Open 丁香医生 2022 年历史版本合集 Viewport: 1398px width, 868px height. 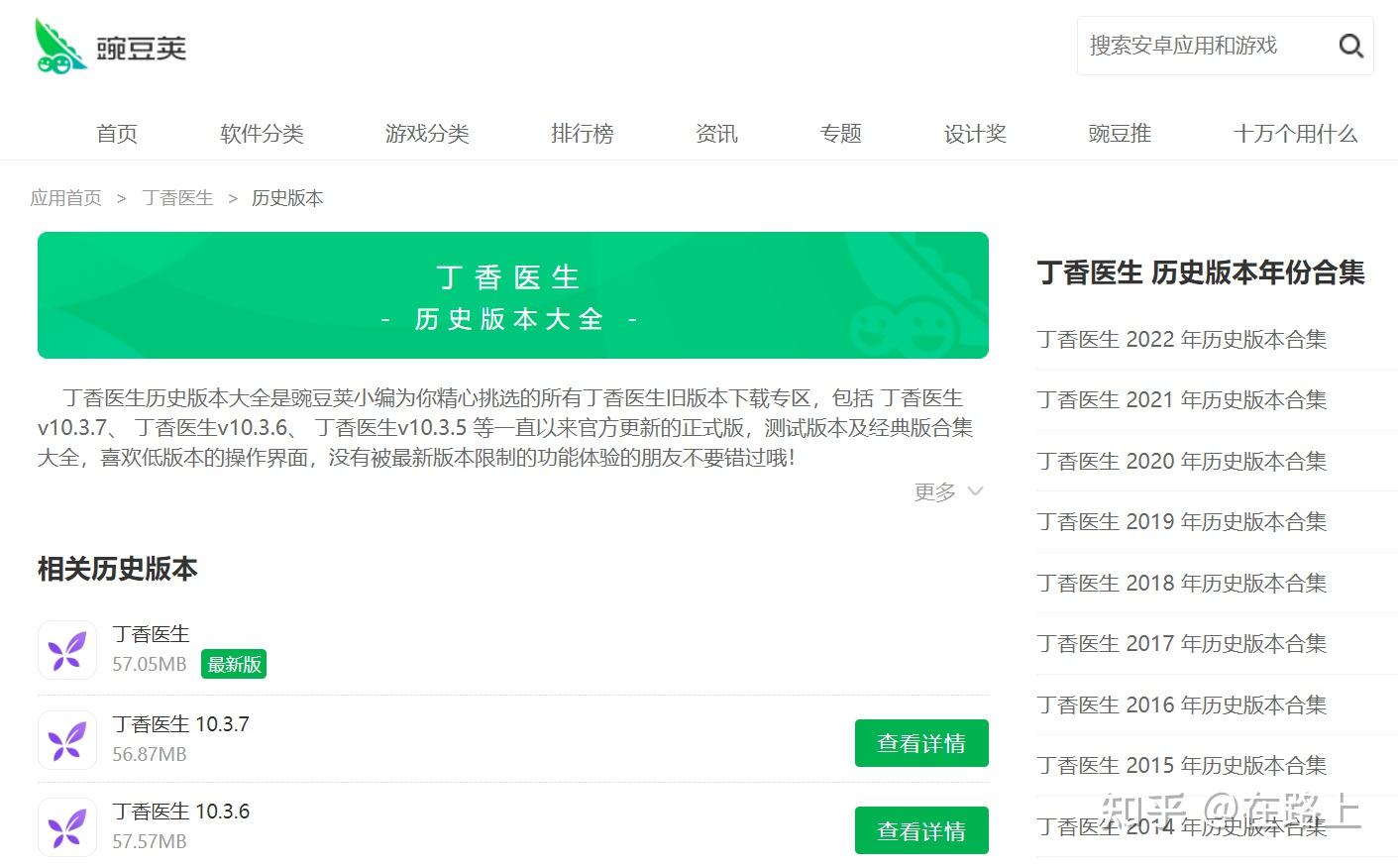click(1181, 339)
